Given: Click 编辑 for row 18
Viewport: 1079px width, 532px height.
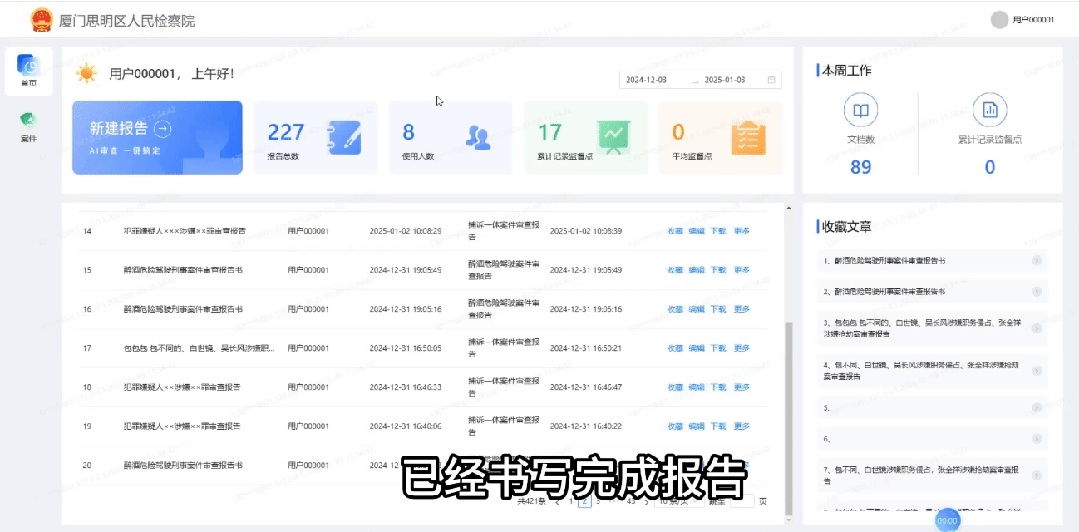Looking at the screenshot, I should 696,387.
